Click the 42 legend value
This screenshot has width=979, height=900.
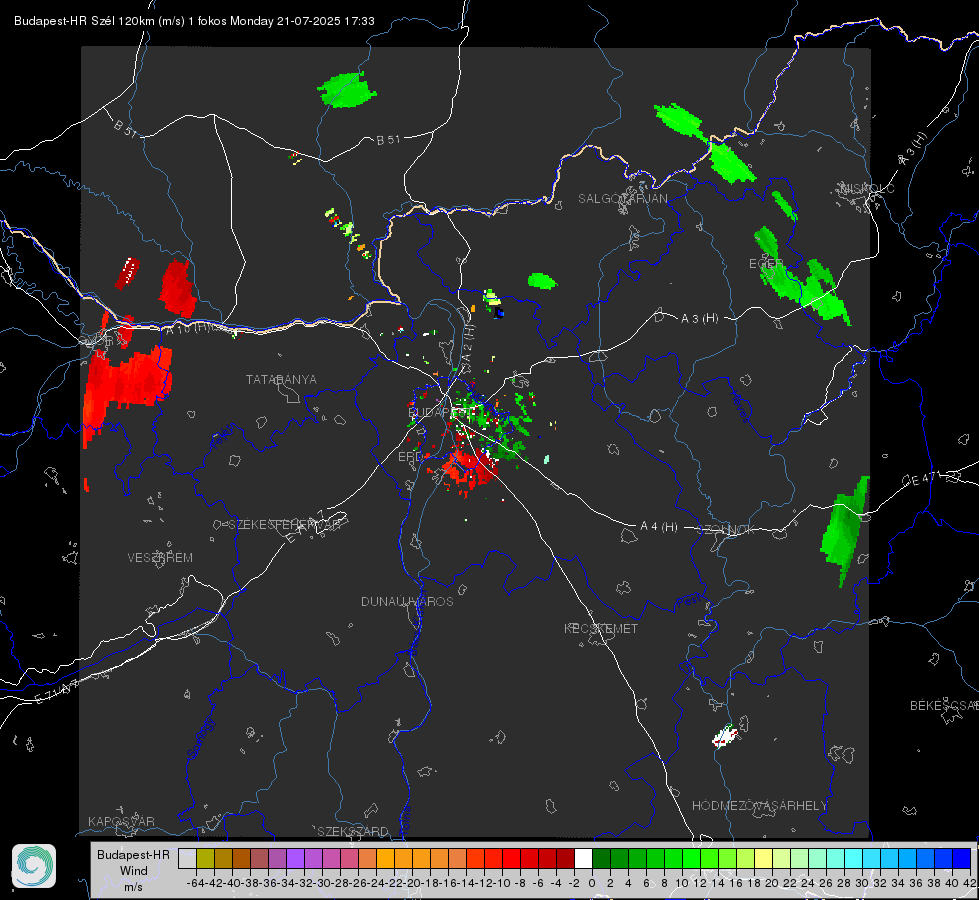[x=969, y=883]
